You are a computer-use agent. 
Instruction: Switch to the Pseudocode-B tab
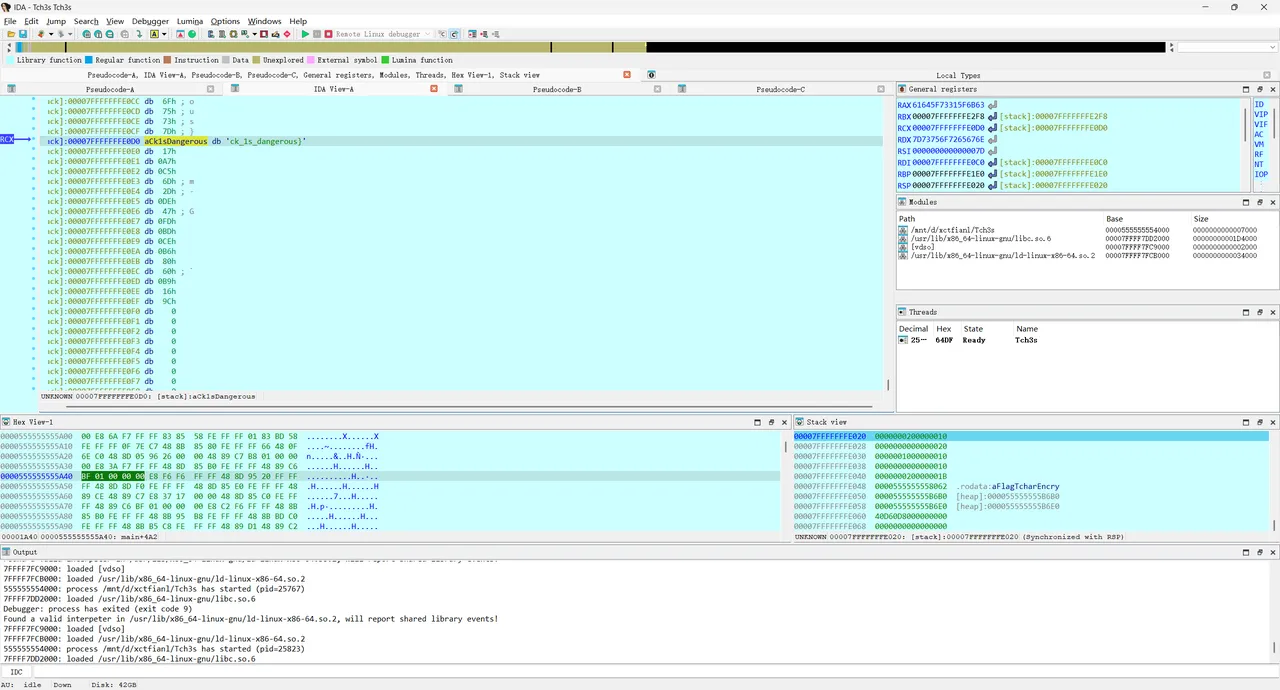tap(556, 89)
